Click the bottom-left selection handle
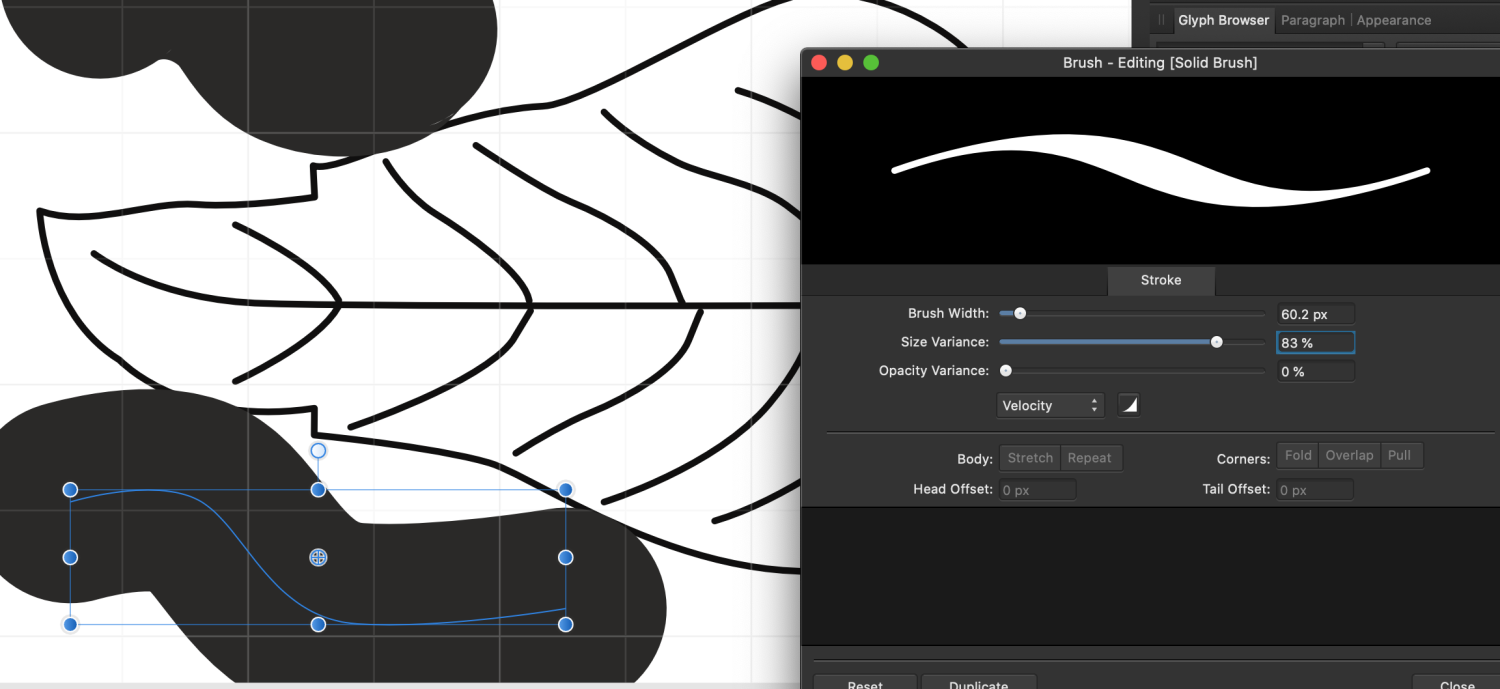This screenshot has width=1500, height=689. [x=70, y=625]
